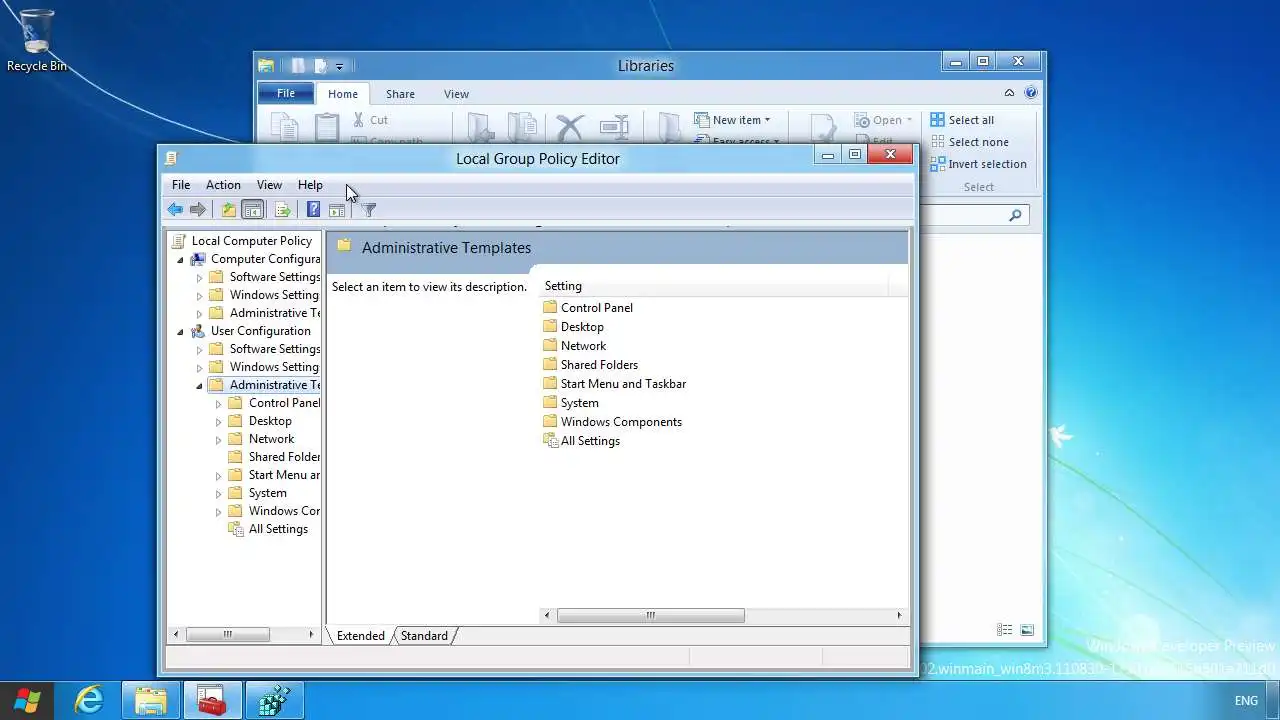The image size is (1280, 720).
Task: Click the settings list horizontal scrollbar thumb
Action: 650,616
